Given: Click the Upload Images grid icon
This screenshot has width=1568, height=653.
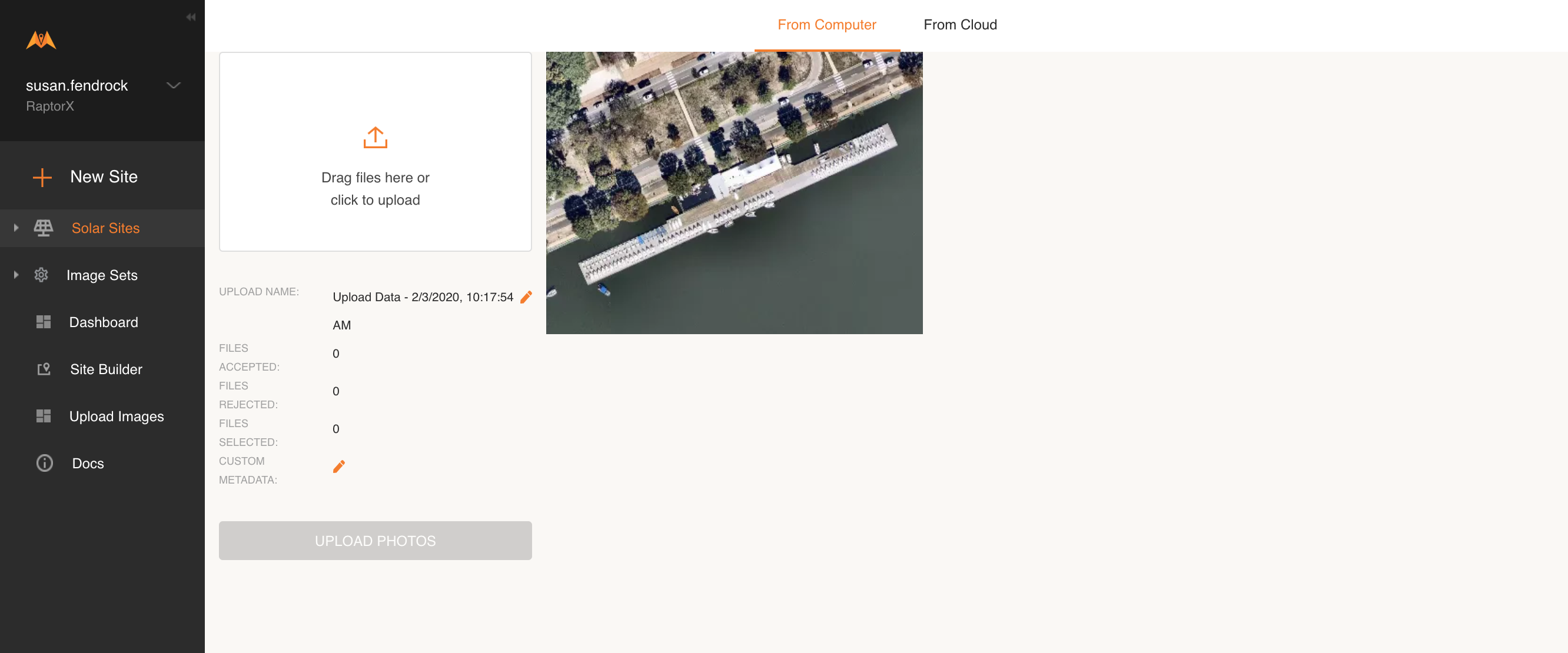Looking at the screenshot, I should coord(43,416).
